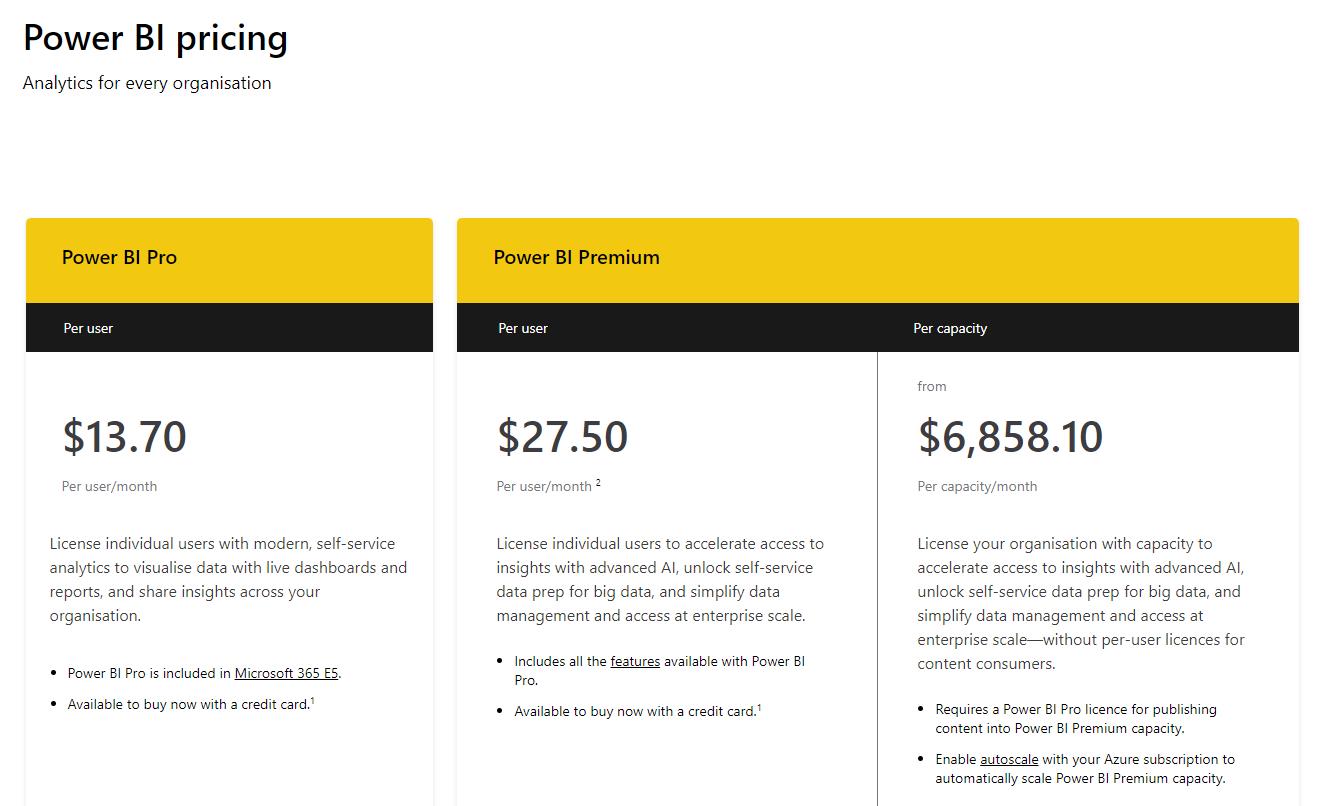Click the Requires a Power BI Pro licence bullet
The height and width of the screenshot is (806, 1322).
point(1076,719)
